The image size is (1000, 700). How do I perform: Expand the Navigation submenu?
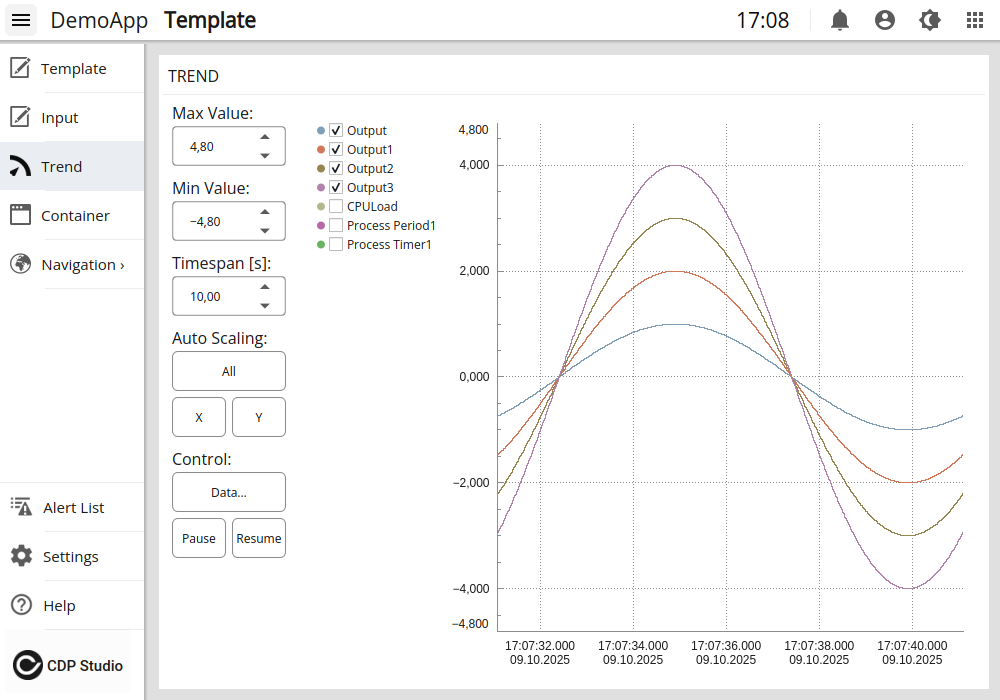82,265
